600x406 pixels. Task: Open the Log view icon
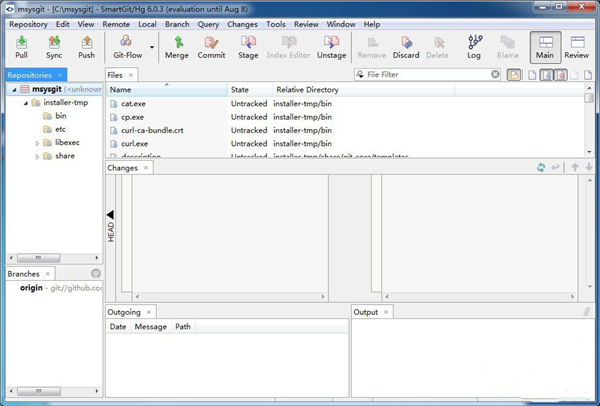point(474,46)
